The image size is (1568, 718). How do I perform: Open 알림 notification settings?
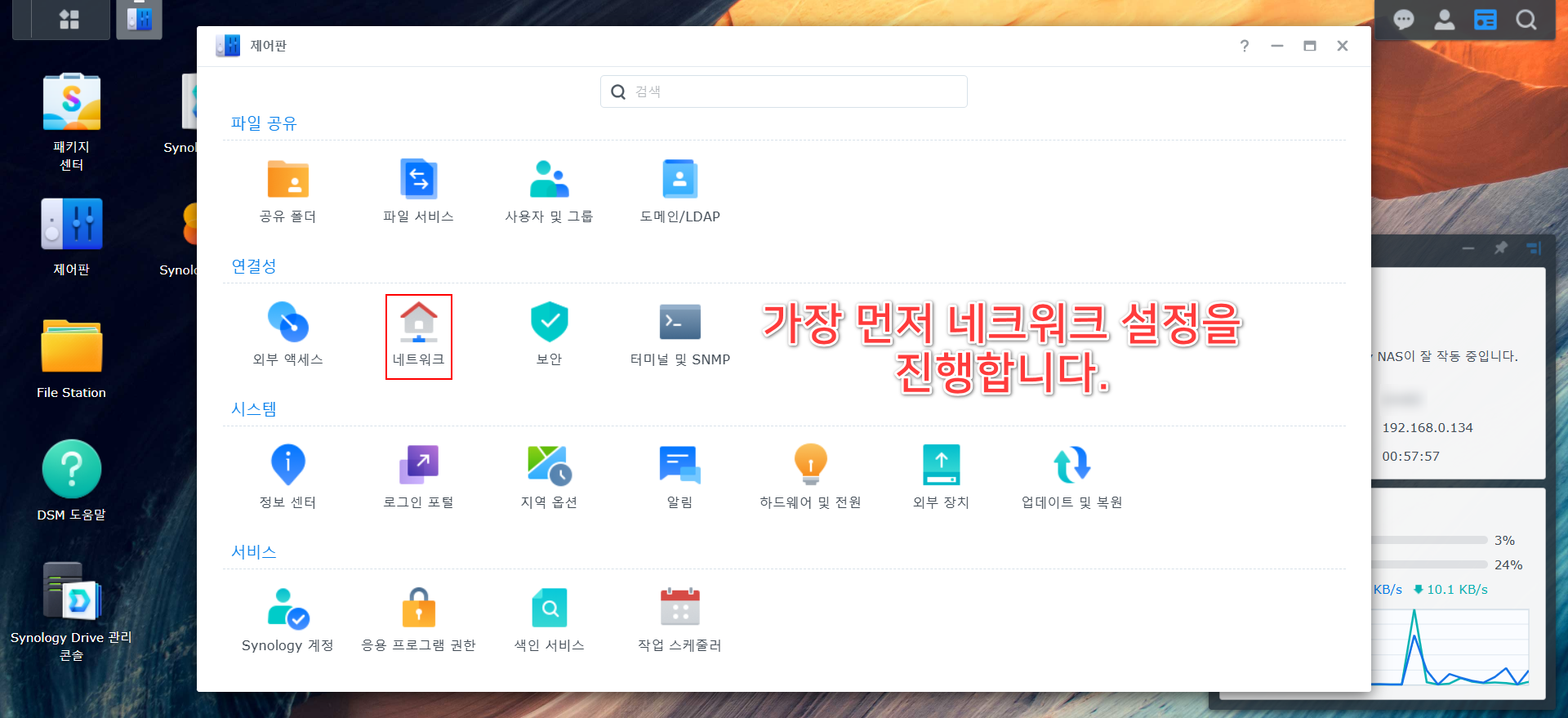click(x=679, y=479)
